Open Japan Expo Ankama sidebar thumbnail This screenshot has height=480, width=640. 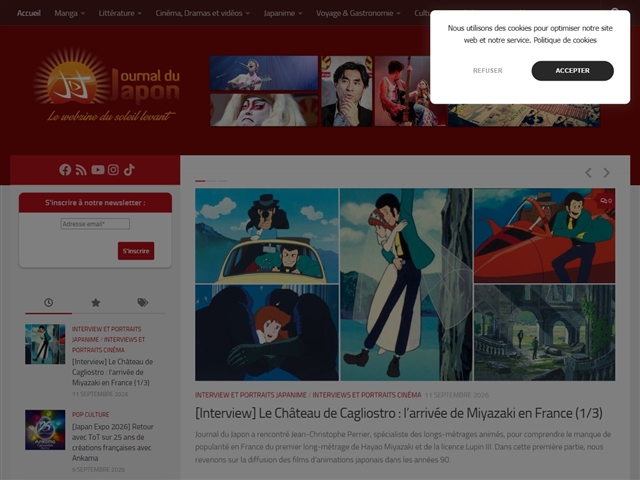click(x=45, y=430)
